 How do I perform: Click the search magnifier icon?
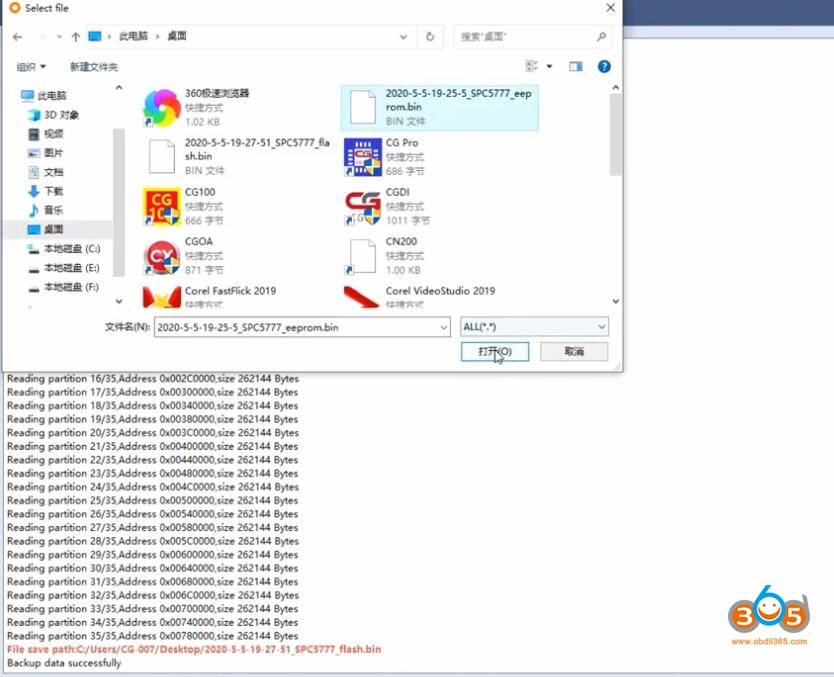pyautogui.click(x=601, y=37)
